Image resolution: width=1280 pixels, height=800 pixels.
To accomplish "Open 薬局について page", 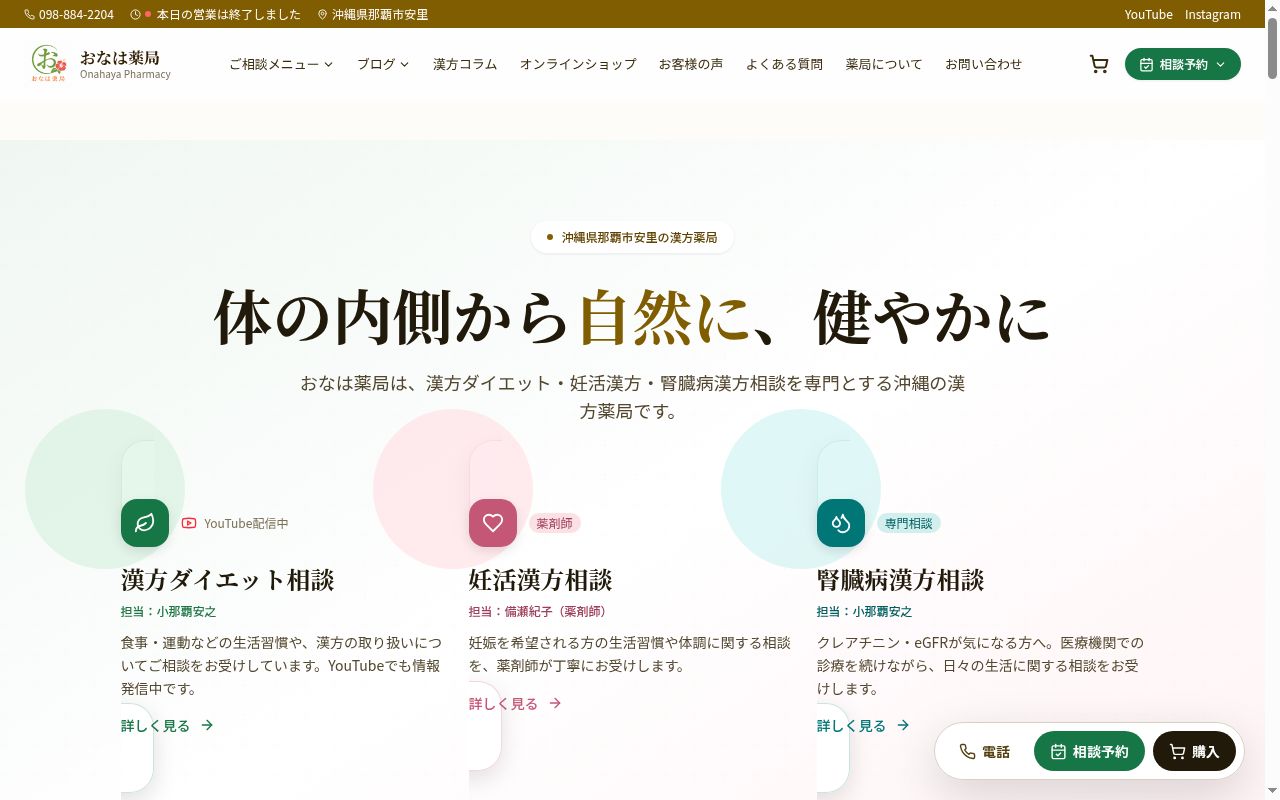I will click(884, 64).
